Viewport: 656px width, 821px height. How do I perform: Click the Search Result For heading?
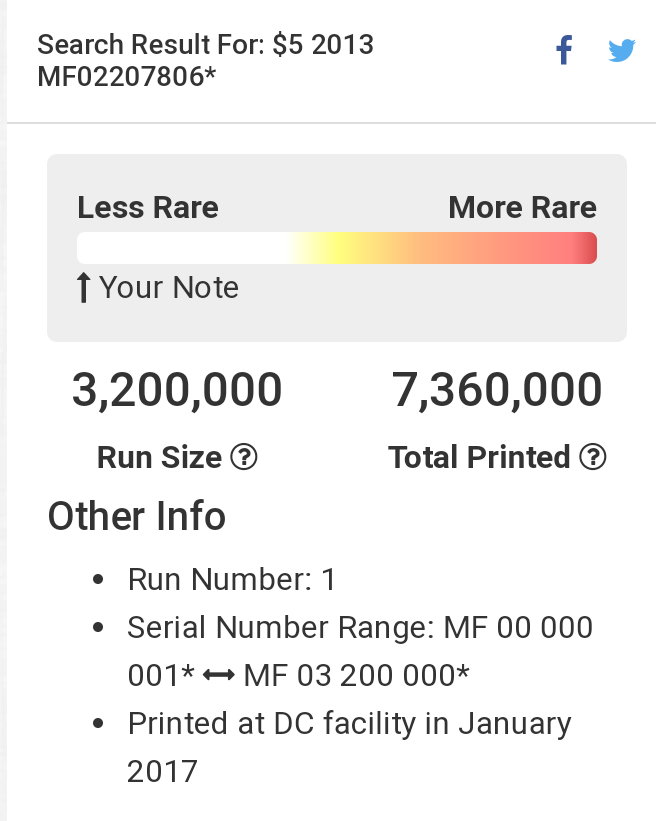pos(206,60)
